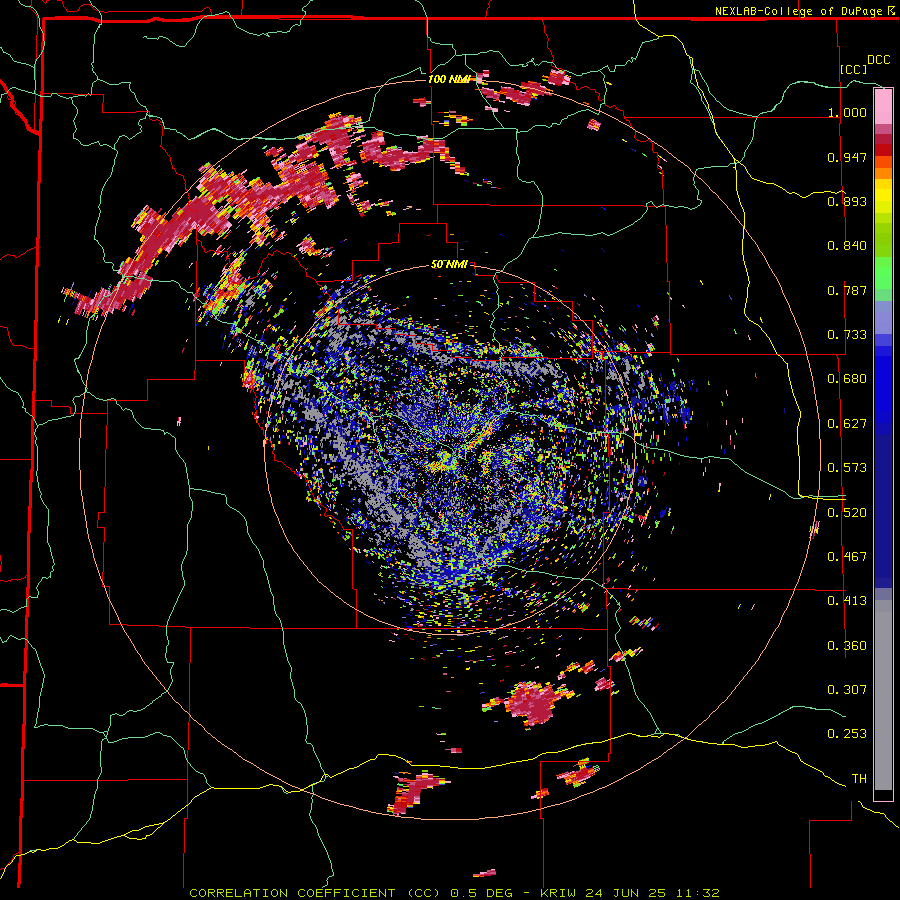Pick the olive green colorbar segment near 0.840
This screenshot has height=900, width=900.
point(883,240)
